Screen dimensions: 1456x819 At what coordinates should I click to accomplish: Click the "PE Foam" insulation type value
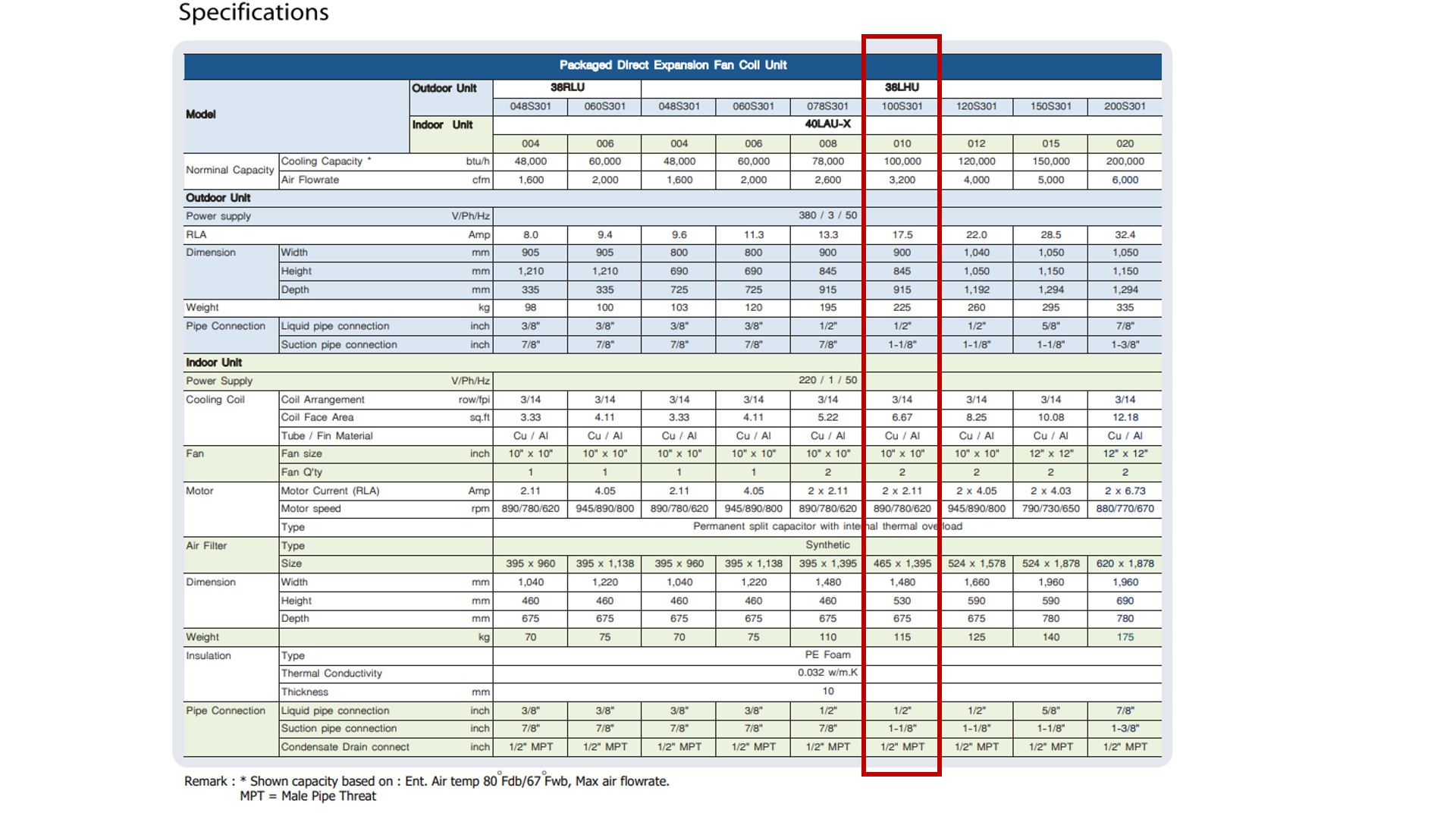point(827,654)
